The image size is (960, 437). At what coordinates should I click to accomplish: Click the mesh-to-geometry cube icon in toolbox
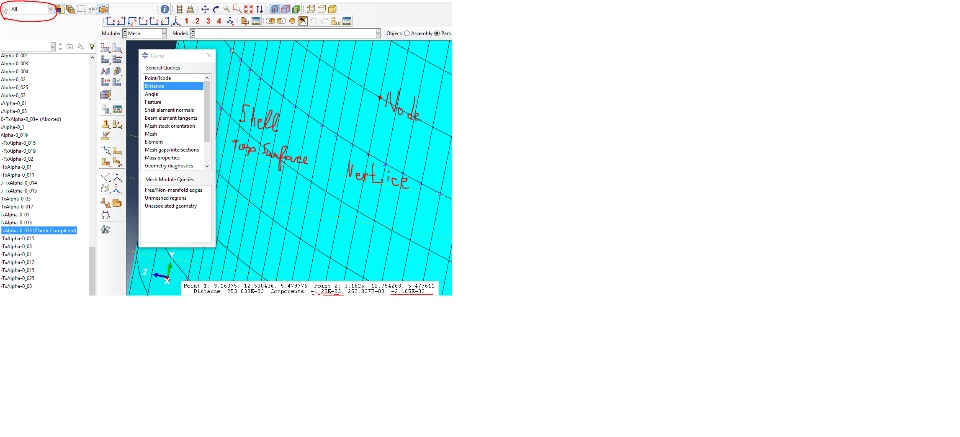105,94
